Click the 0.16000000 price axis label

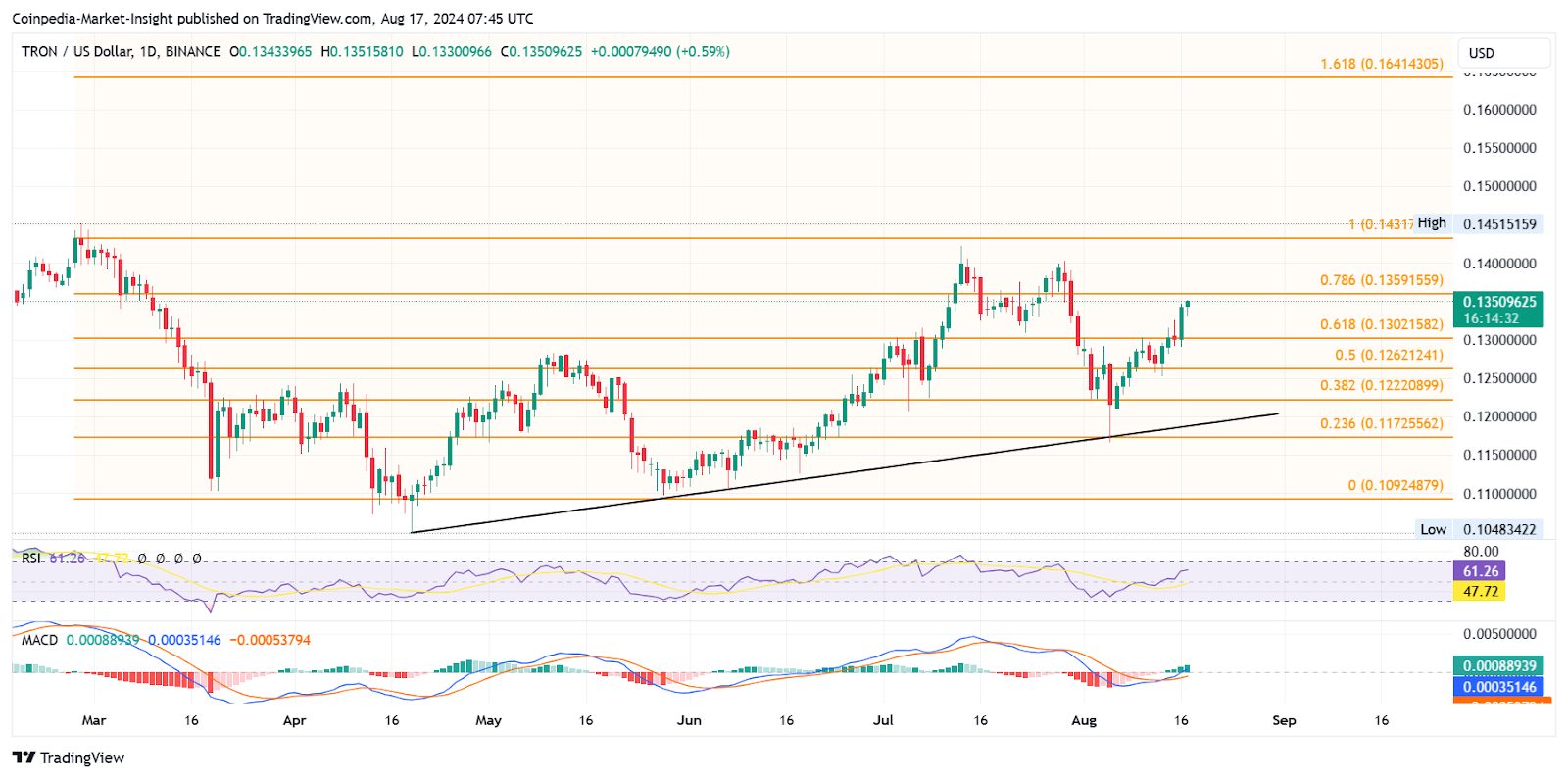click(1499, 110)
